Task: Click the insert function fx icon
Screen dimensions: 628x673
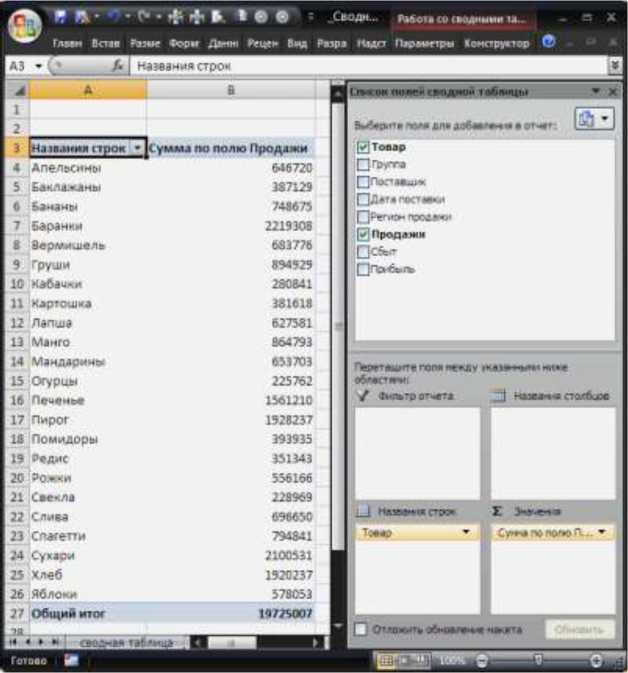Action: (117, 65)
